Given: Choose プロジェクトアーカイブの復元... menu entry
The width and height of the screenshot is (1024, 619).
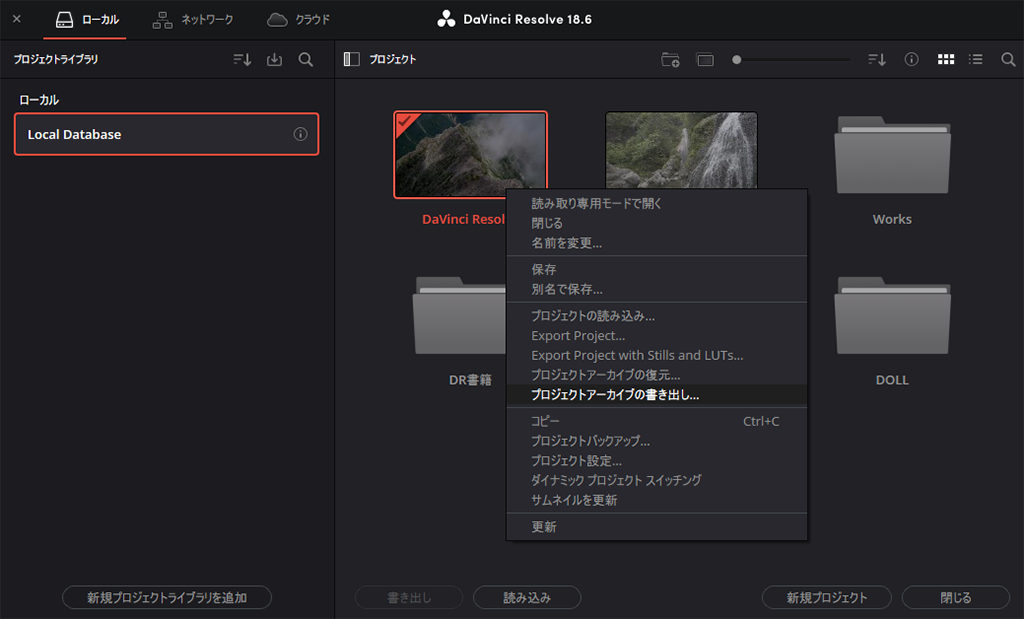Looking at the screenshot, I should tap(657, 375).
